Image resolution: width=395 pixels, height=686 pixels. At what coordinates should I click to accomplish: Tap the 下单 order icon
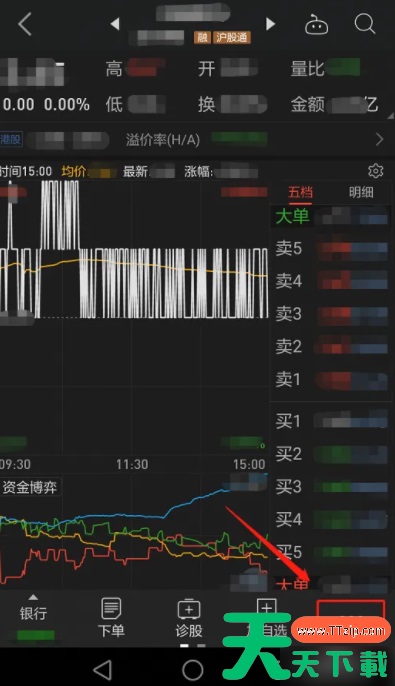point(111,617)
